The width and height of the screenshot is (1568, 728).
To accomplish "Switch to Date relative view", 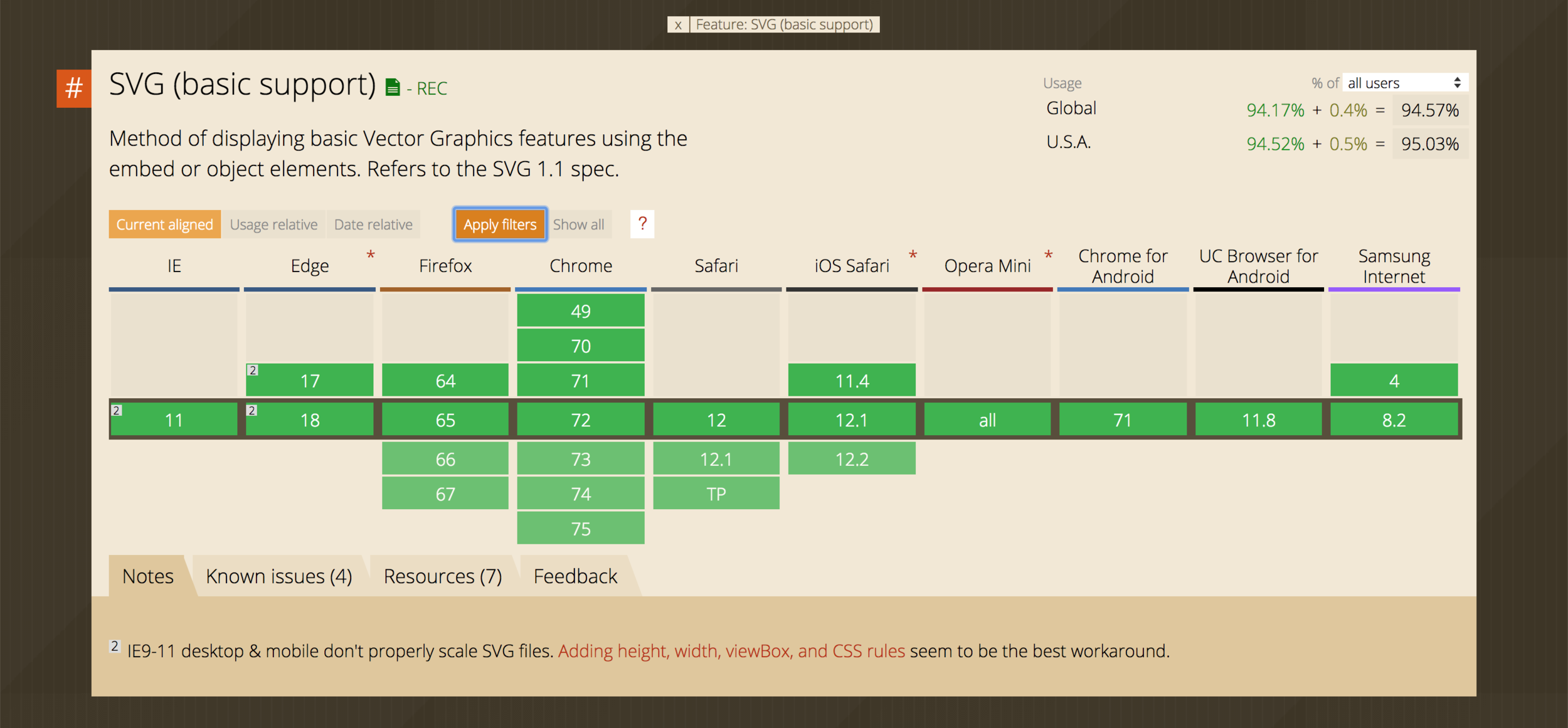I will pyautogui.click(x=373, y=224).
